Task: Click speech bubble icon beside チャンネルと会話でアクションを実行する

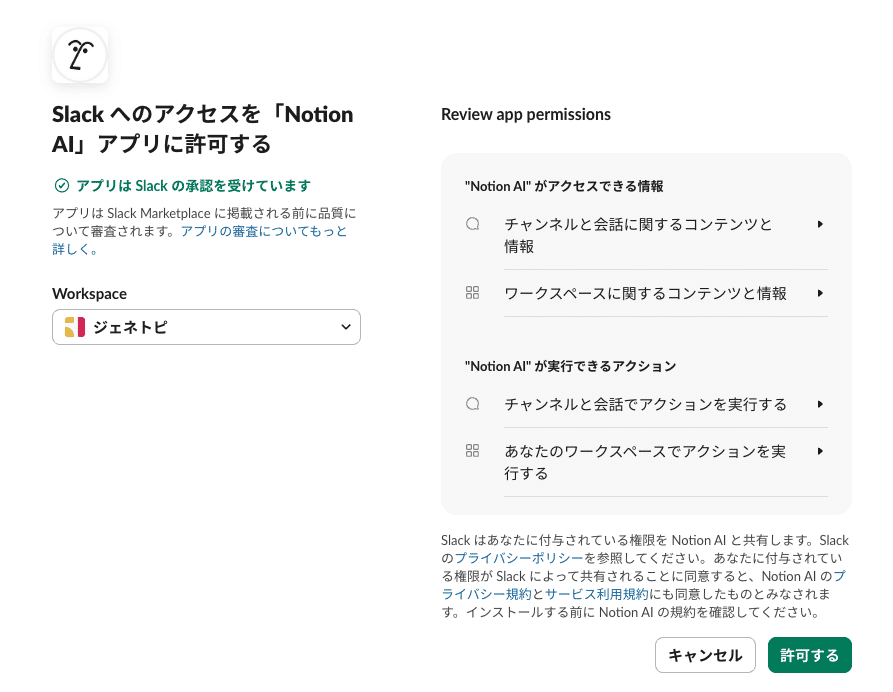Action: 473,404
